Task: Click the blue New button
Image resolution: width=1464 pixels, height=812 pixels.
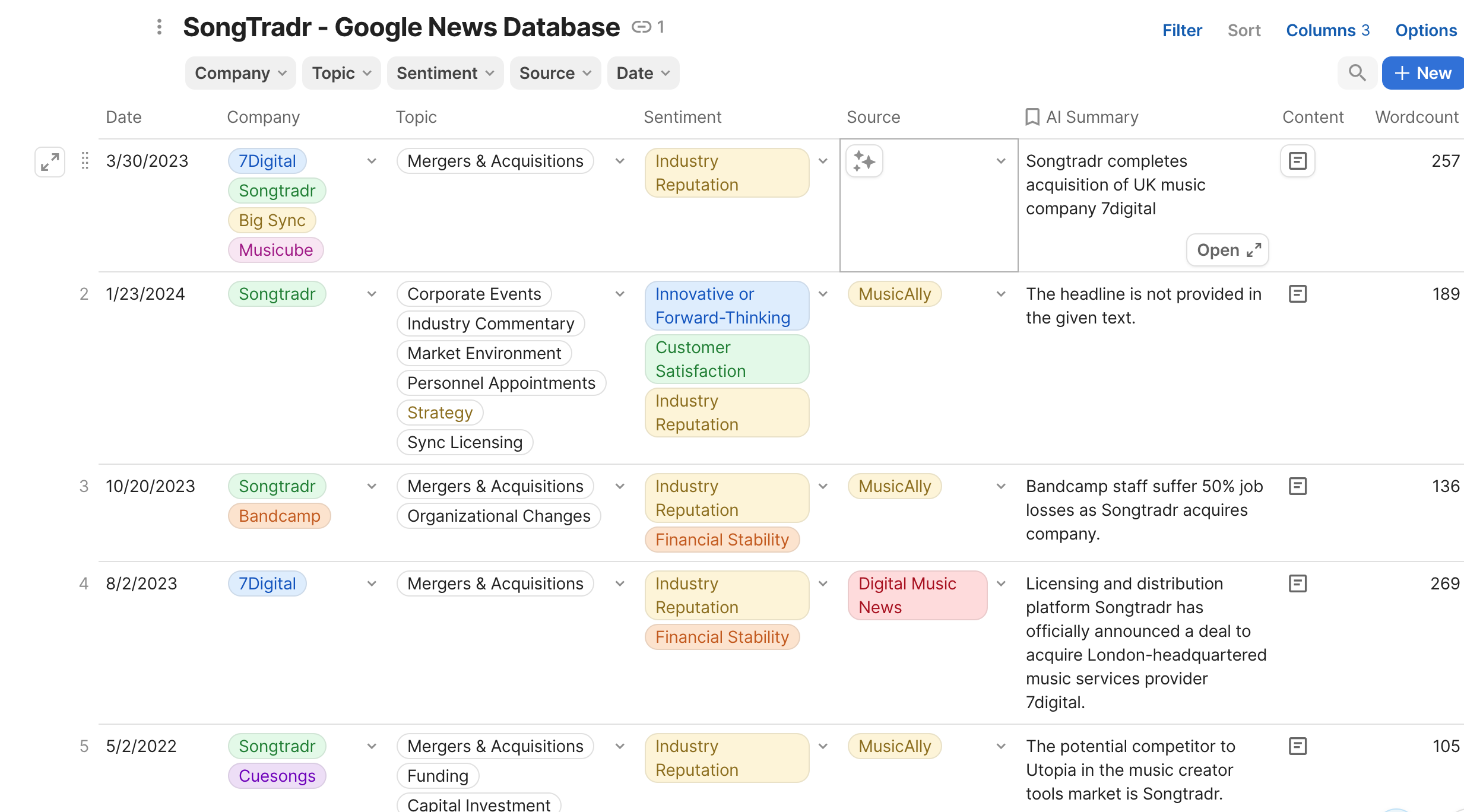Action: (x=1422, y=73)
